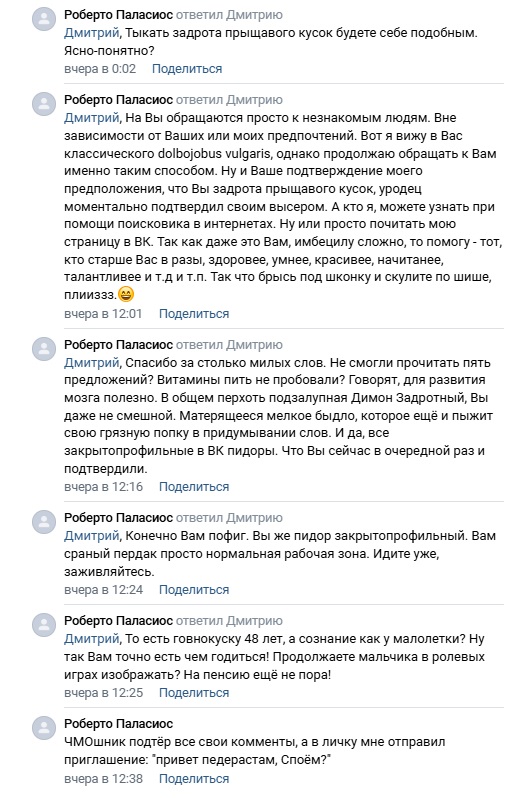Click Поделиться under the 12:38 comment
Viewport: 522px width, 798px height.
(x=194, y=779)
